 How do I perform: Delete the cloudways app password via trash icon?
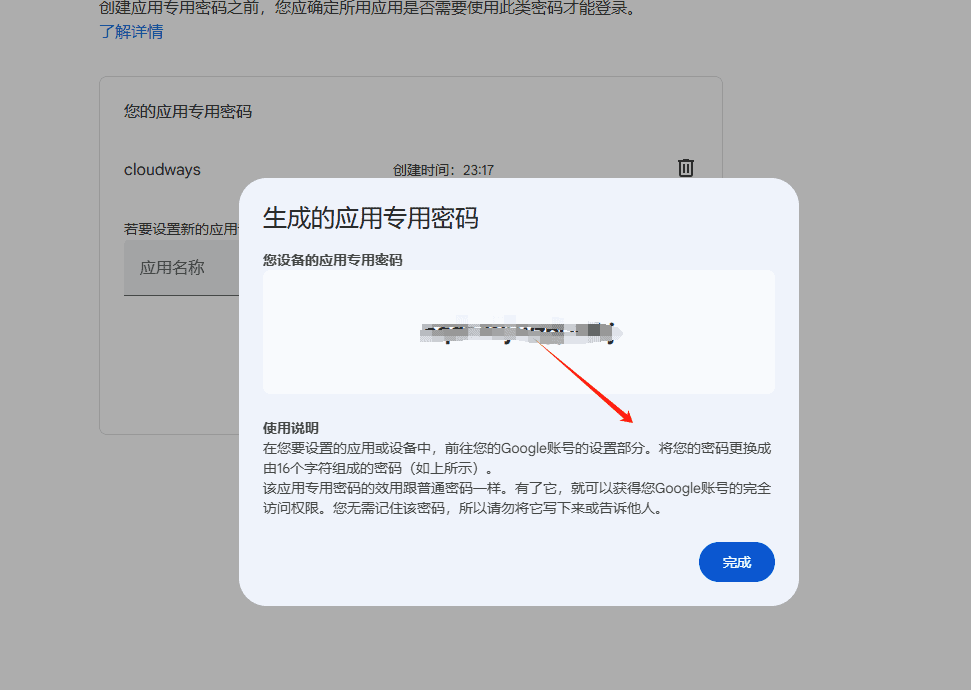point(686,168)
